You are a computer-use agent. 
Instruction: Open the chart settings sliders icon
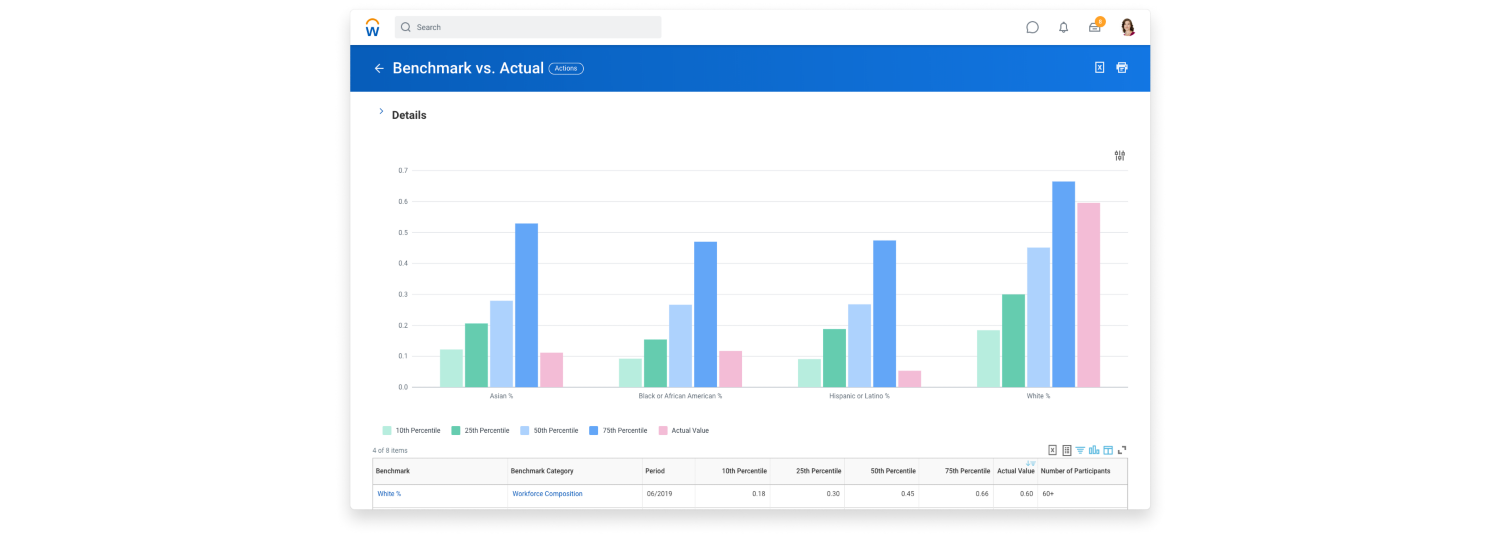click(x=1119, y=156)
